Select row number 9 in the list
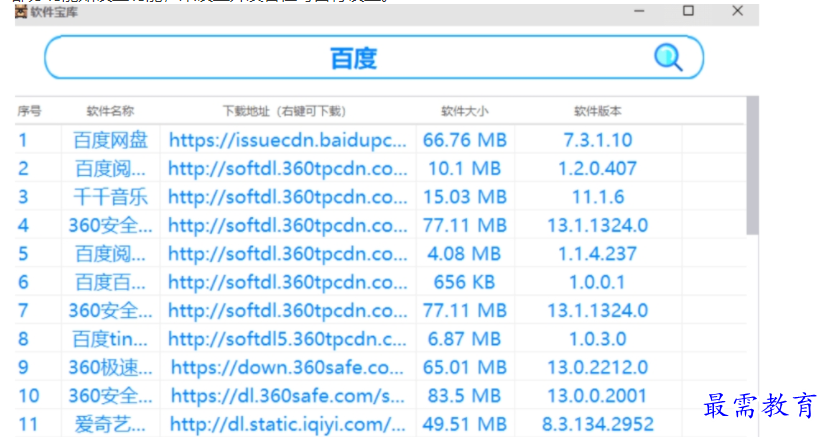The width and height of the screenshot is (825, 437). click(23, 368)
